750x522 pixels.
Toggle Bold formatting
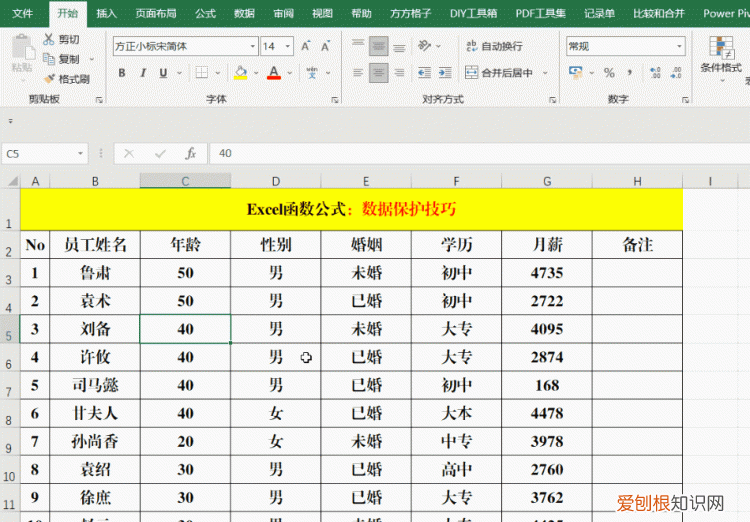[122, 73]
